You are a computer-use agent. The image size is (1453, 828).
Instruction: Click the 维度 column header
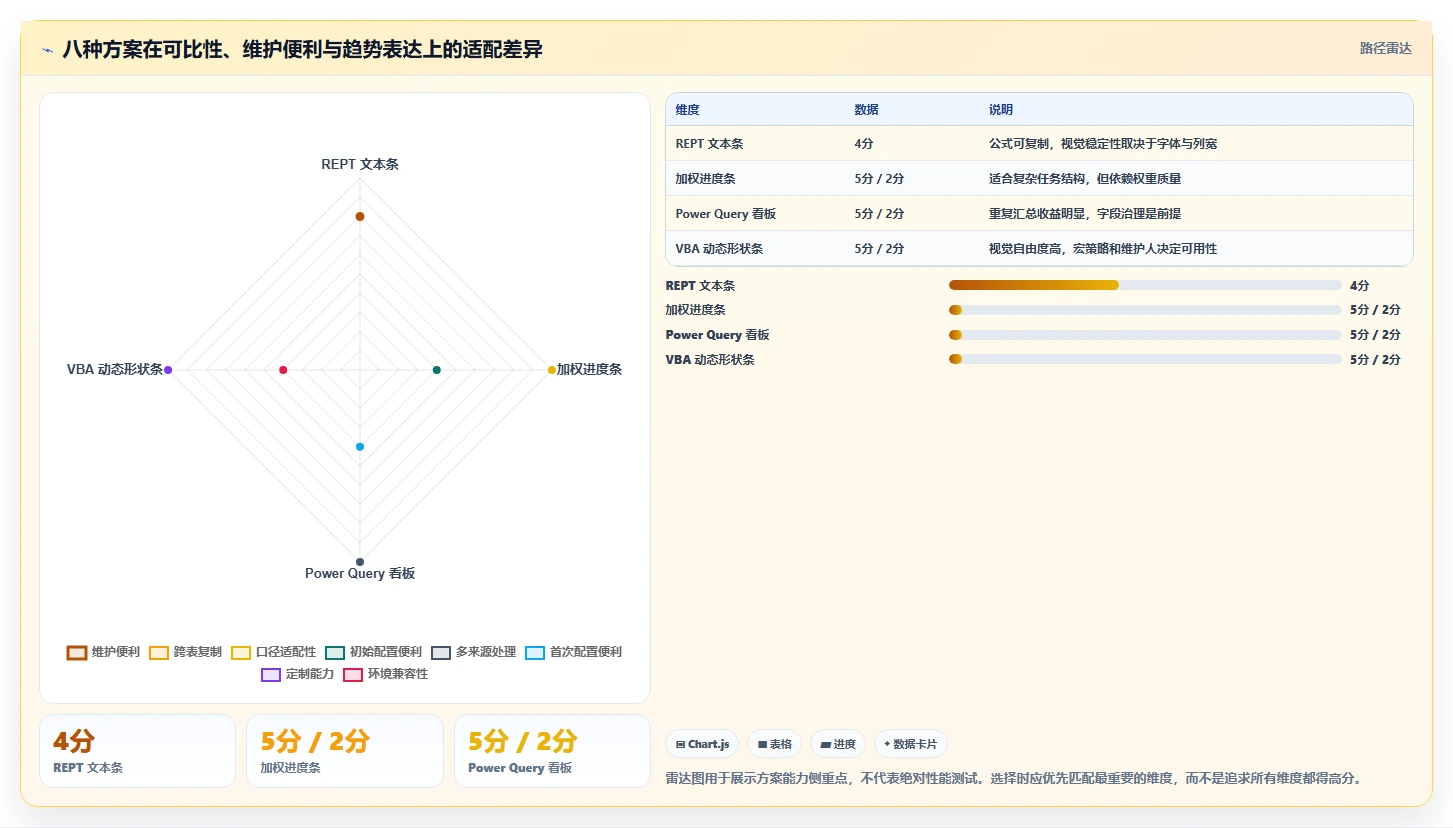tap(688, 110)
